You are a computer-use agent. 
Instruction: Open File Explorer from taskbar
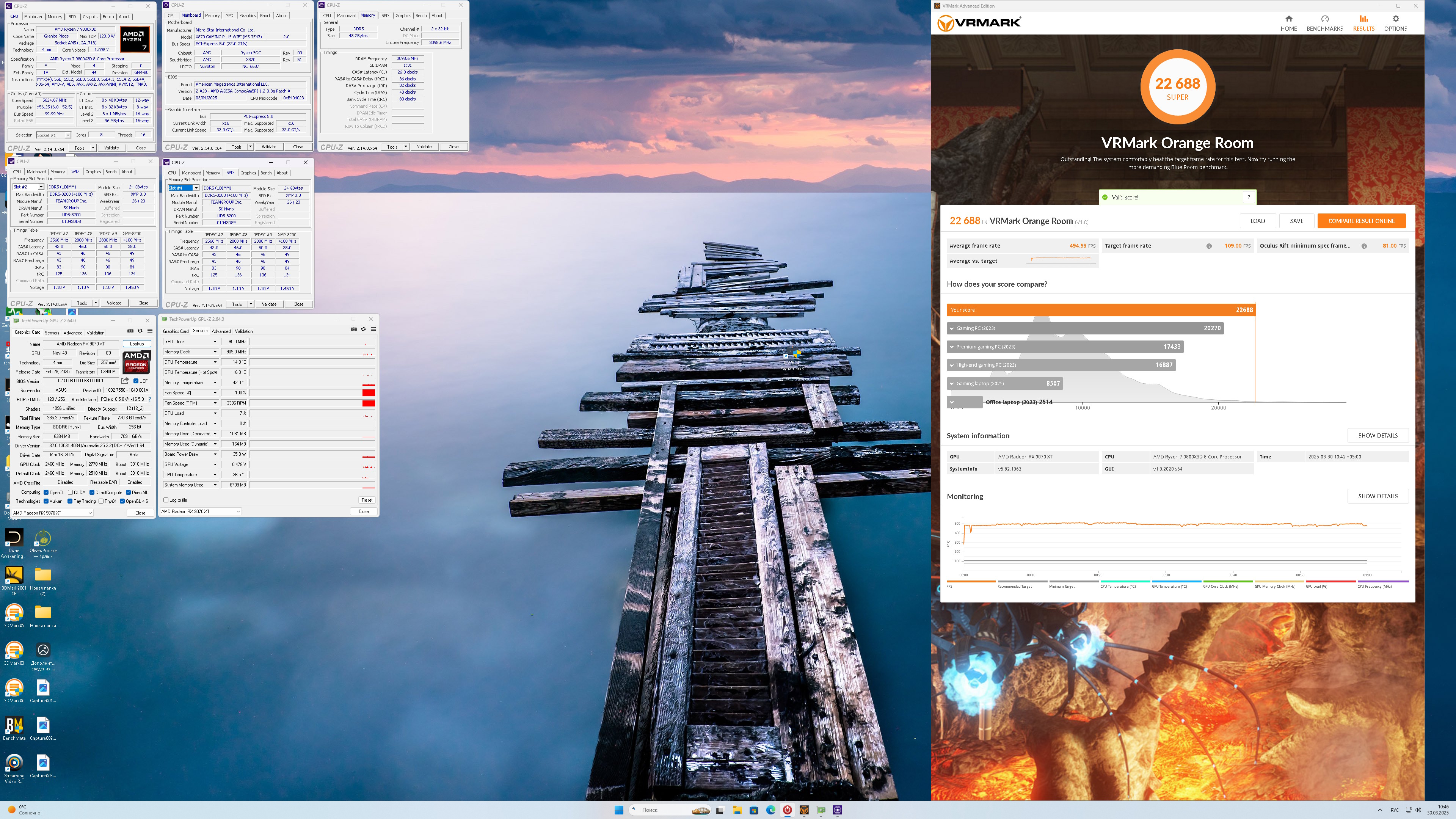[737, 810]
